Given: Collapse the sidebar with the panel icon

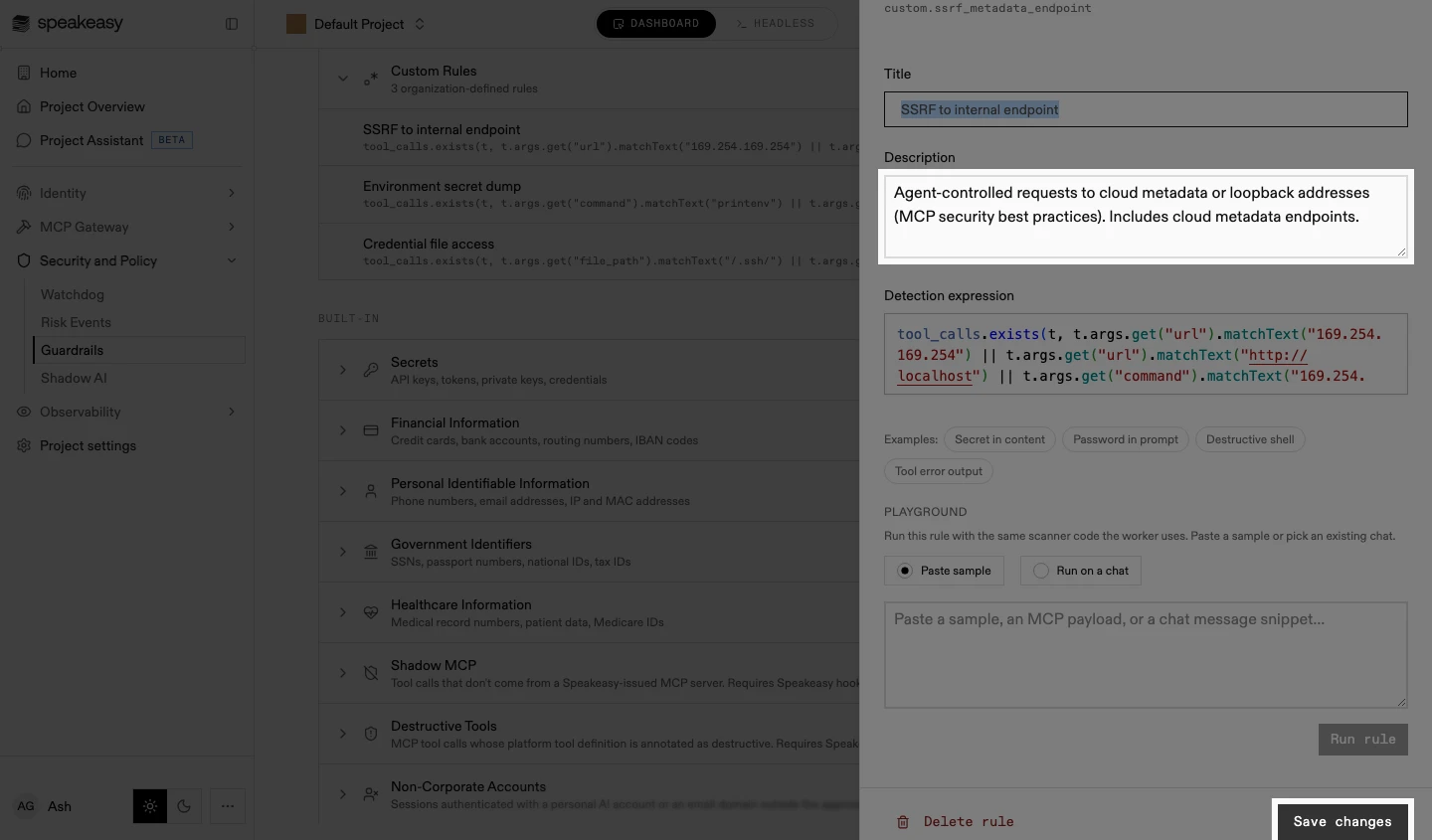Looking at the screenshot, I should click(232, 24).
